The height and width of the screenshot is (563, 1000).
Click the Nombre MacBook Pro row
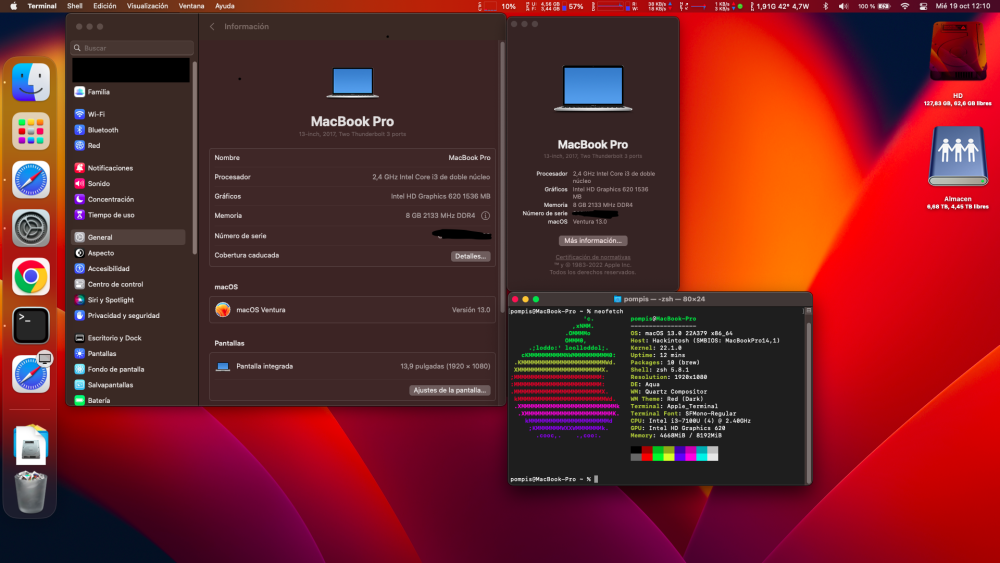(x=352, y=157)
